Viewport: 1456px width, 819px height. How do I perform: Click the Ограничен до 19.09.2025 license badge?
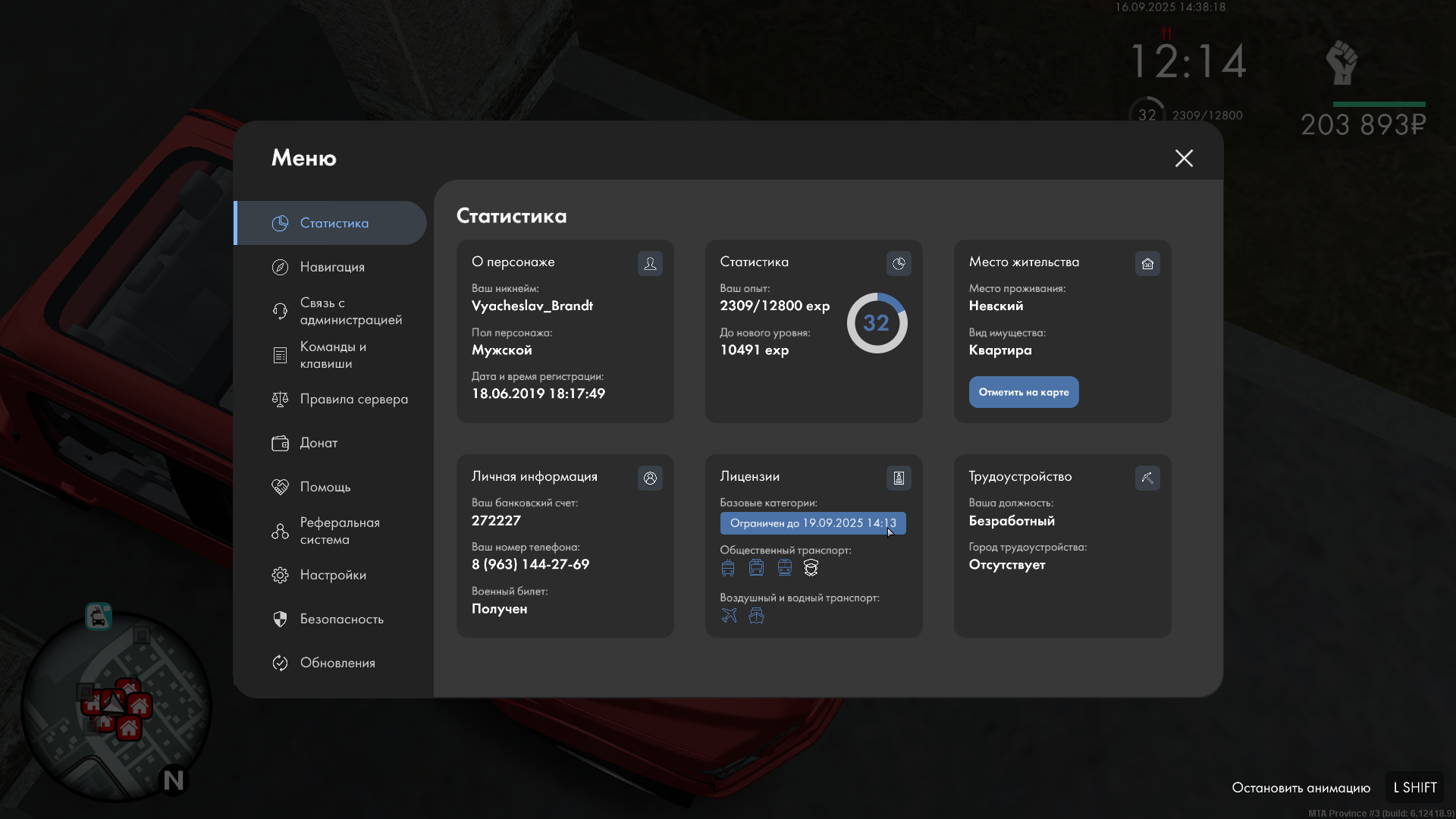[812, 523]
